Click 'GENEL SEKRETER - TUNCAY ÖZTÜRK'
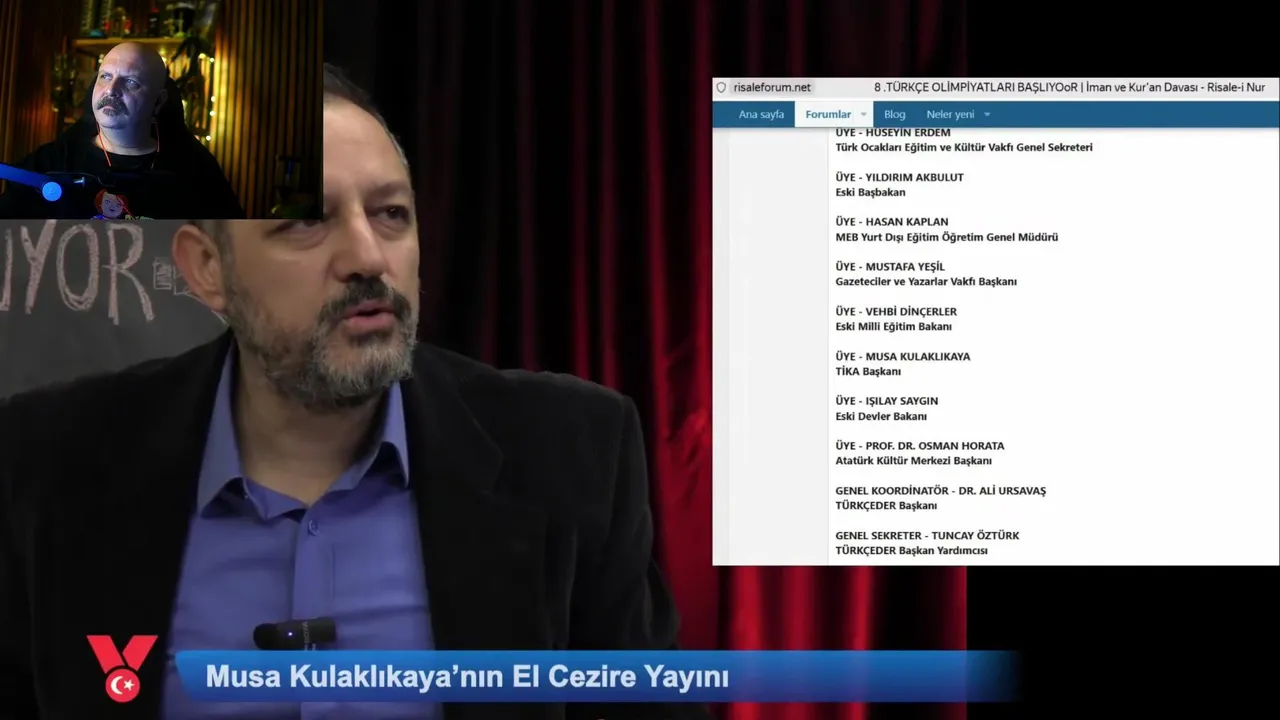The width and height of the screenshot is (1280, 720). [x=927, y=536]
